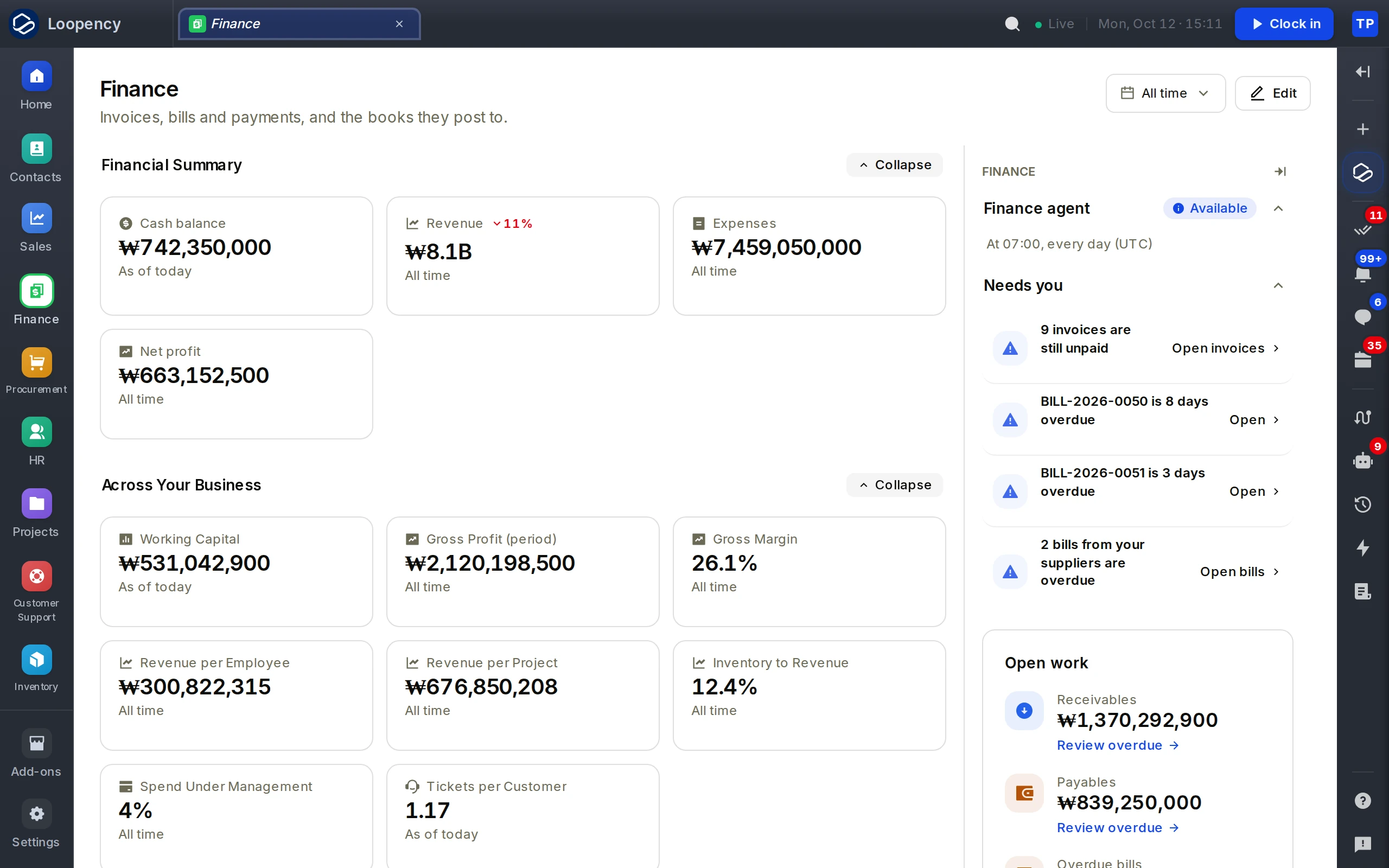Open the lightning bolt automations icon
The height and width of the screenshot is (868, 1389).
pyautogui.click(x=1362, y=548)
